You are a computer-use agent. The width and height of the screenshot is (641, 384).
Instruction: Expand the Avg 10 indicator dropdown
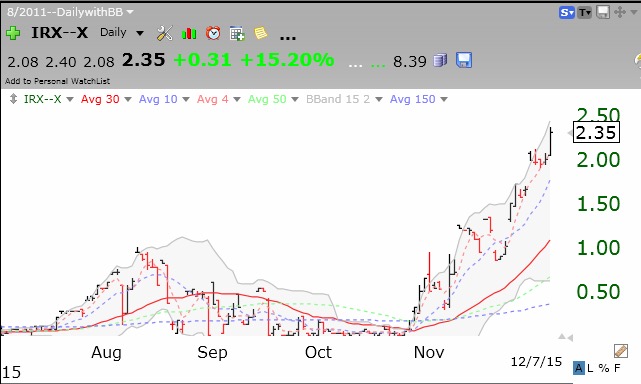[186, 99]
